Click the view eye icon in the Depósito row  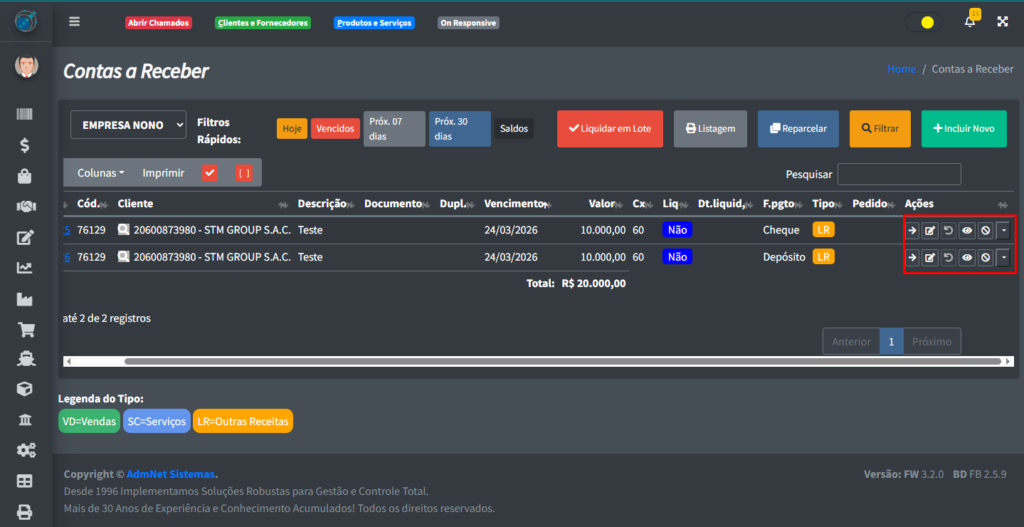click(x=967, y=258)
